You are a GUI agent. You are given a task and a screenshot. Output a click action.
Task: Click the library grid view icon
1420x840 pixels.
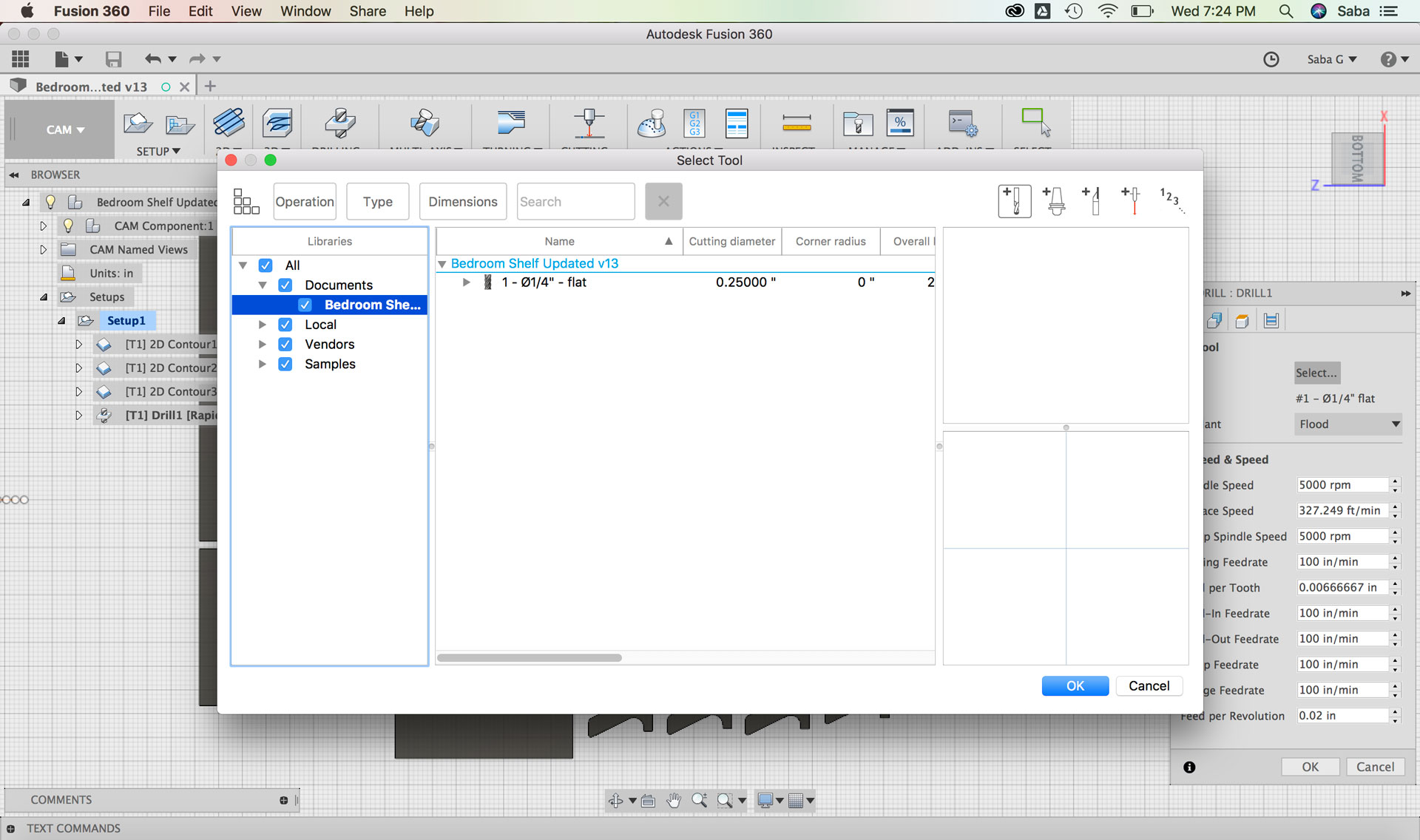tap(246, 201)
